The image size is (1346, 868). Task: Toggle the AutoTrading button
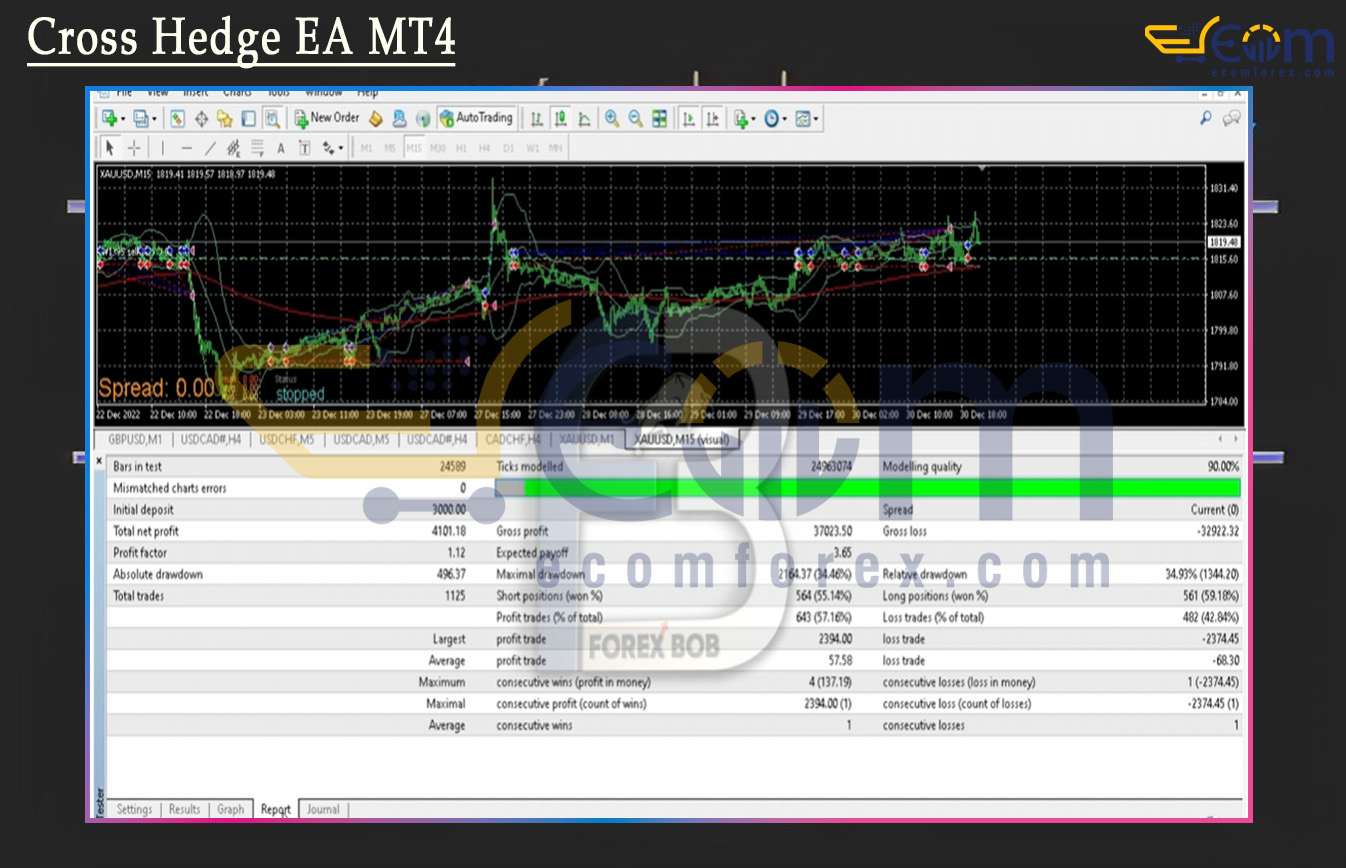click(x=476, y=118)
